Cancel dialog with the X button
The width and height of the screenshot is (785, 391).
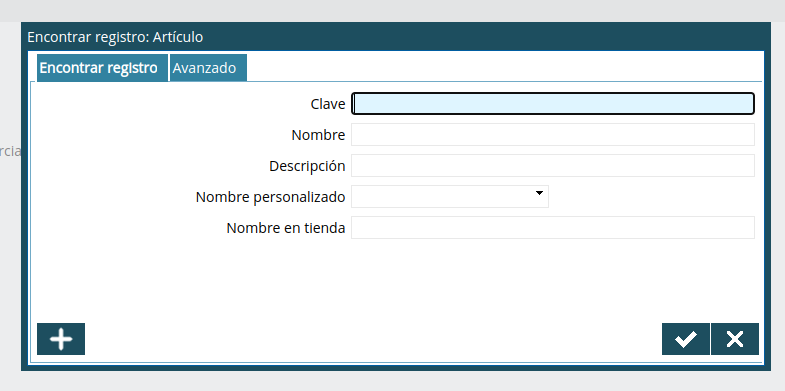click(x=735, y=339)
